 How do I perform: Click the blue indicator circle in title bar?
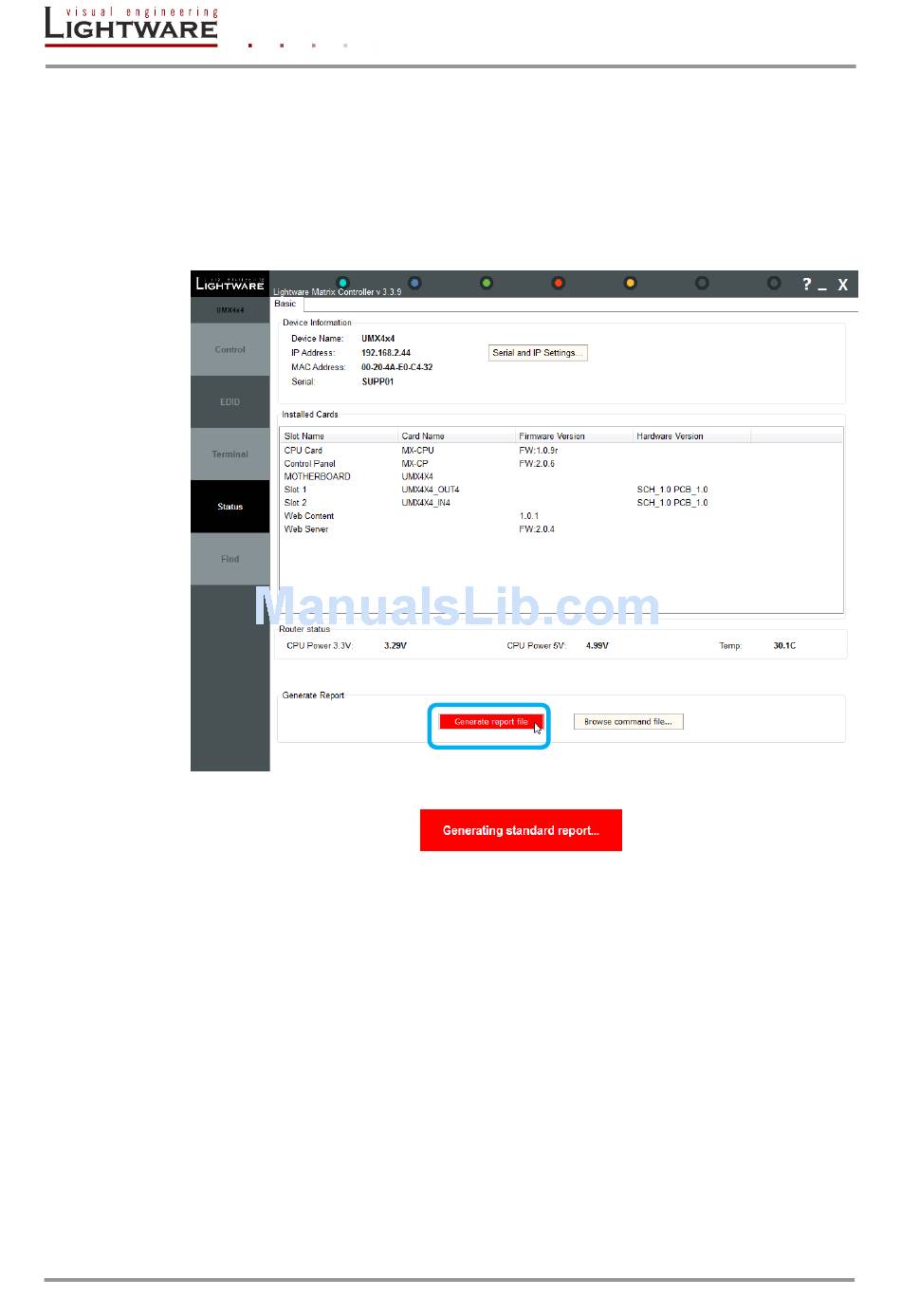pyautogui.click(x=414, y=283)
